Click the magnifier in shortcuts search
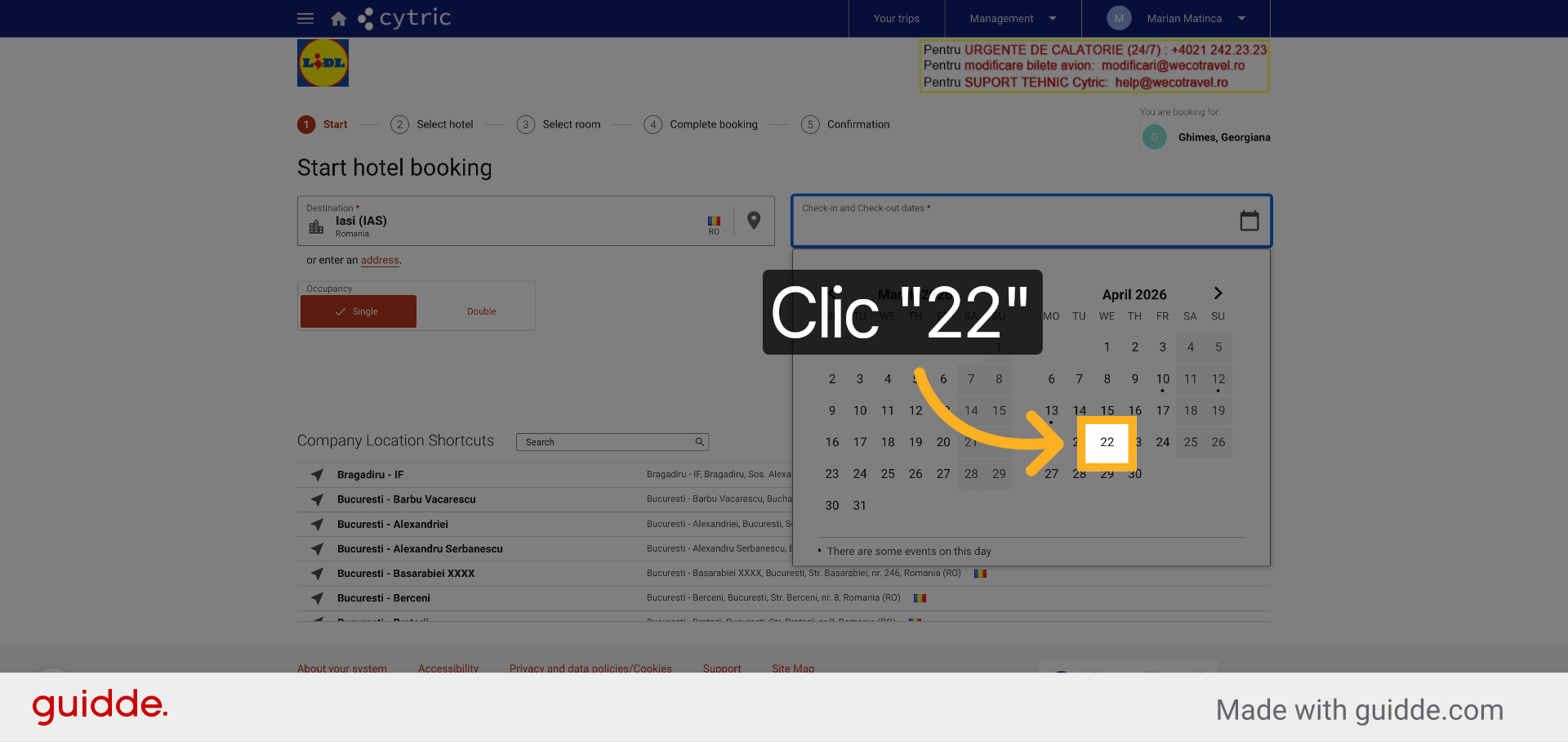Screen dimensions: 1568x742 coord(699,442)
